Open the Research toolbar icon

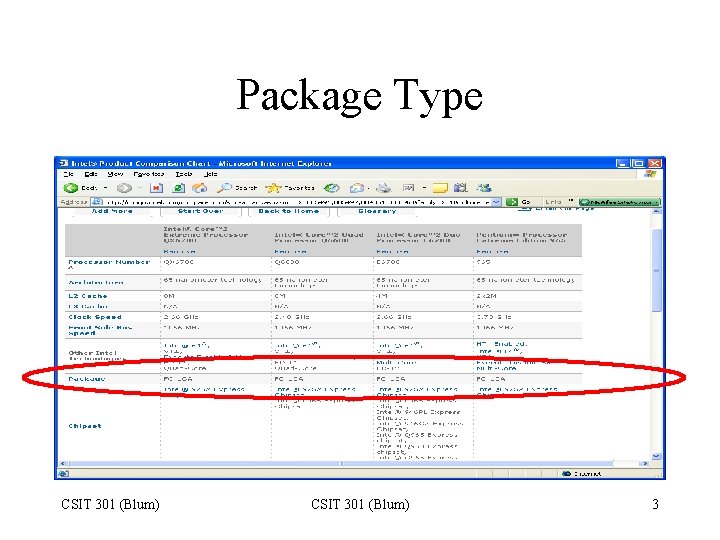point(461,188)
